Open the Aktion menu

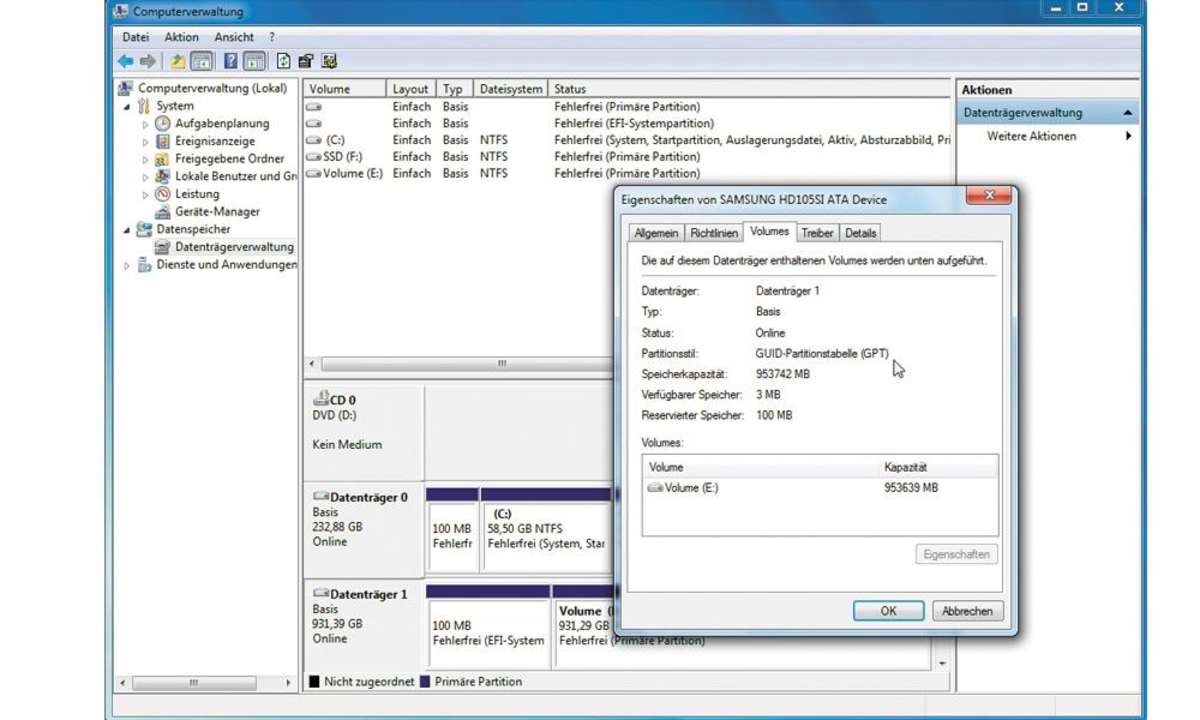pos(182,37)
